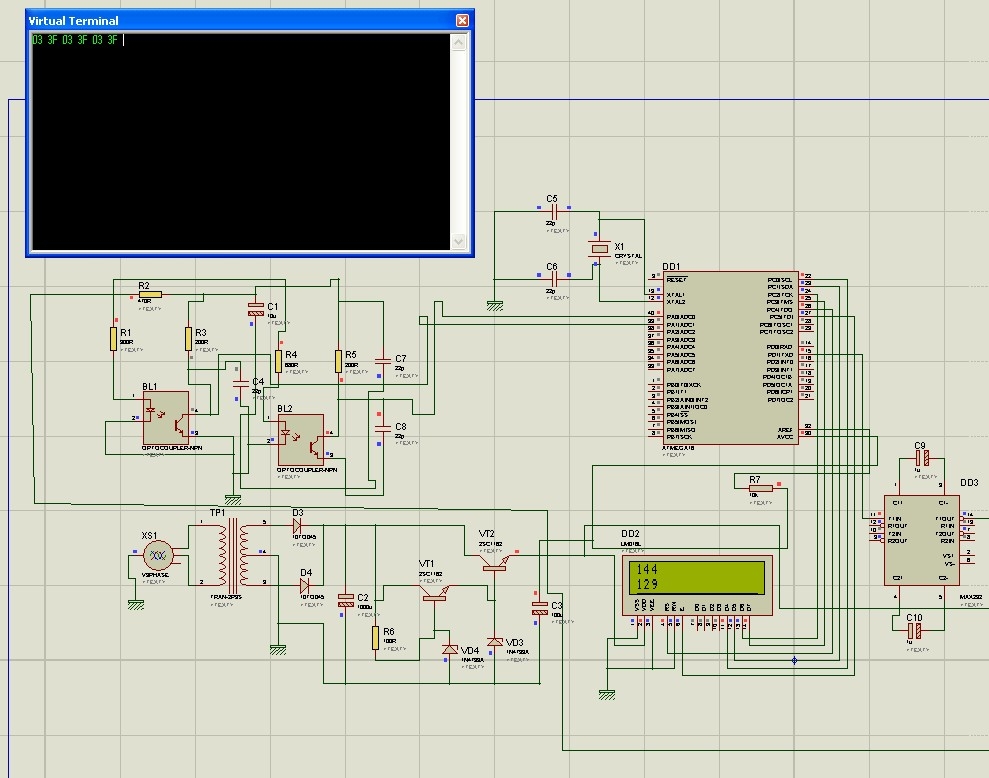989x778 pixels.
Task: Select the XS1 sine source symbol
Action: click(x=158, y=555)
